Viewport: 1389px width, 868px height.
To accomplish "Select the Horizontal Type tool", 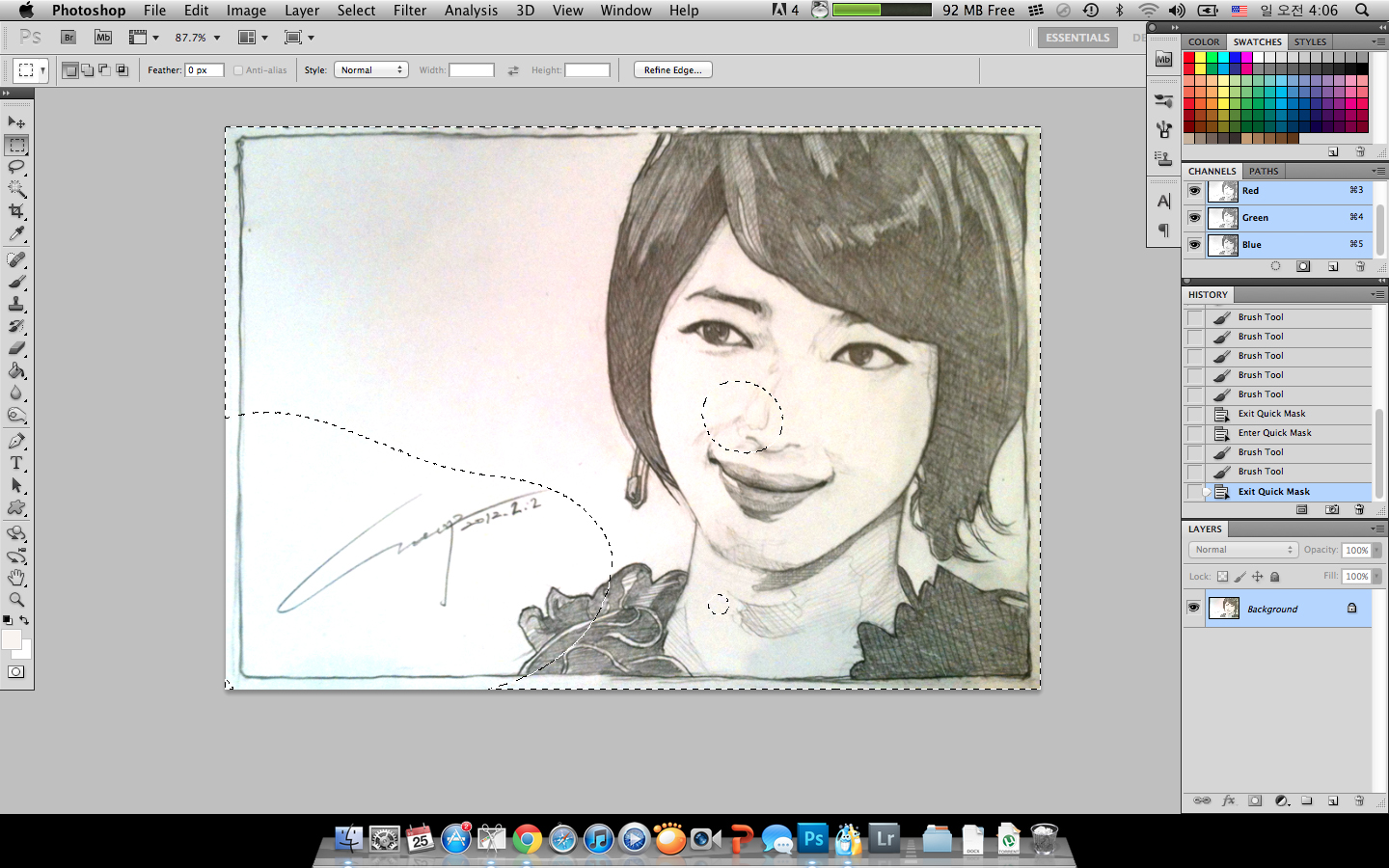I will (x=16, y=463).
